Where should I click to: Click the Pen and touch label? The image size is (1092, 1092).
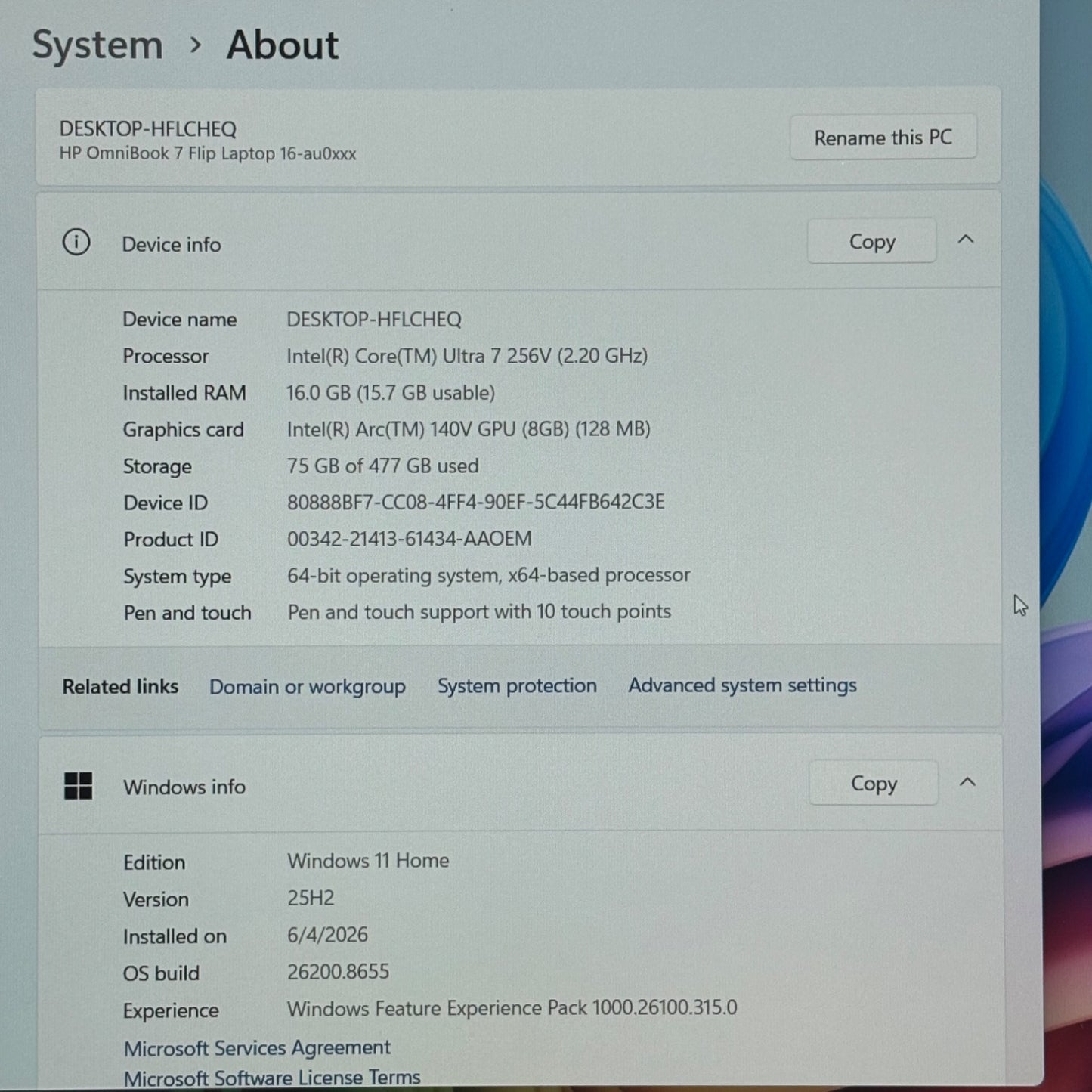187,613
